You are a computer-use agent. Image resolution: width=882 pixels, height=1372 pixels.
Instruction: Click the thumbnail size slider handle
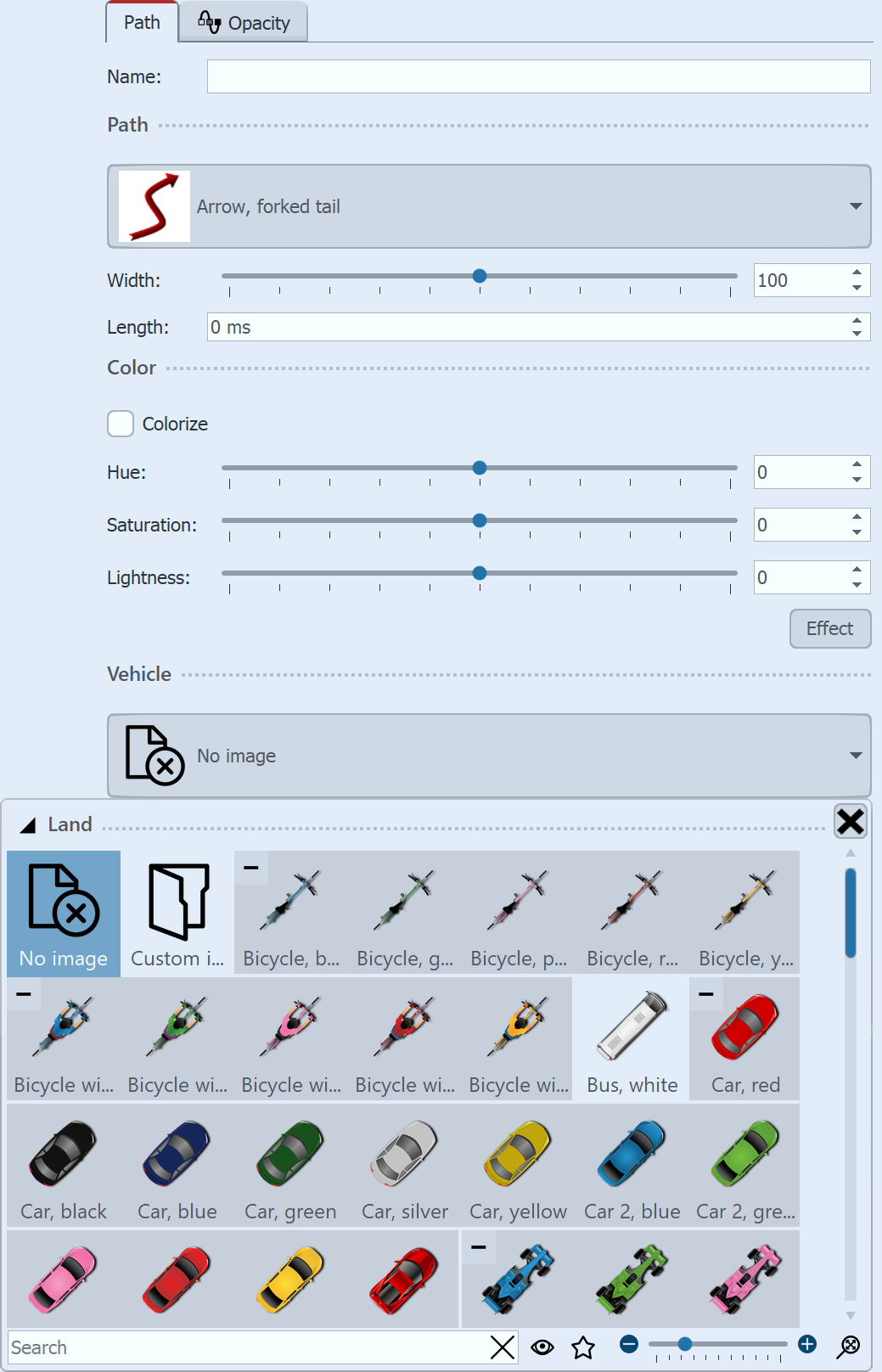coord(685,1344)
